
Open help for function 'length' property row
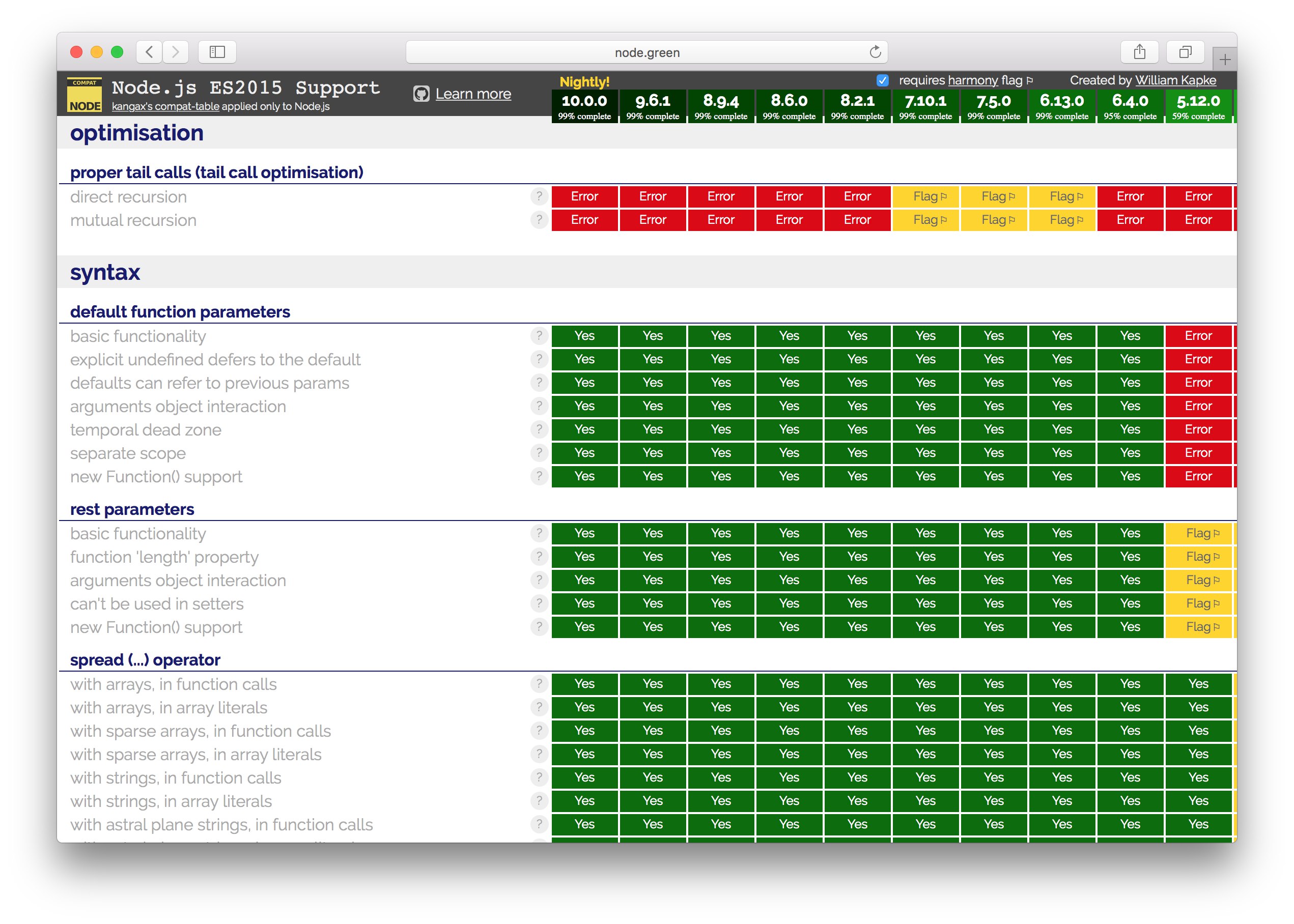click(x=539, y=557)
